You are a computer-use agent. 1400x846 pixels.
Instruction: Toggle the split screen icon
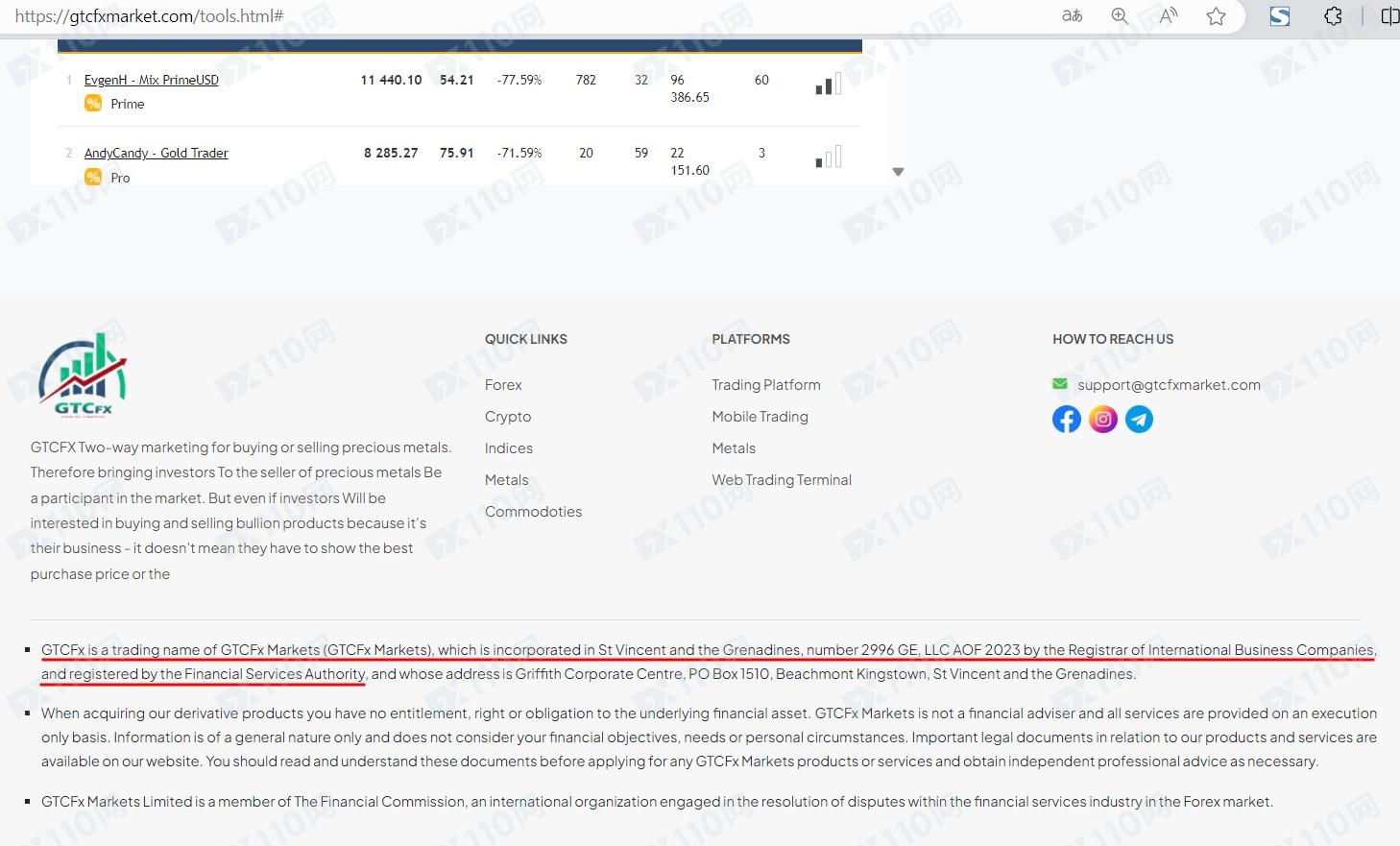(1388, 16)
